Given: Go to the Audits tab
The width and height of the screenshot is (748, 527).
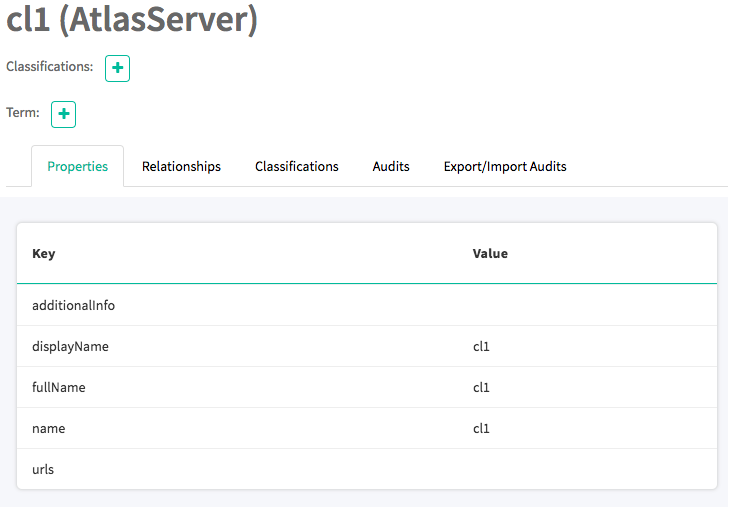Looking at the screenshot, I should [x=391, y=166].
